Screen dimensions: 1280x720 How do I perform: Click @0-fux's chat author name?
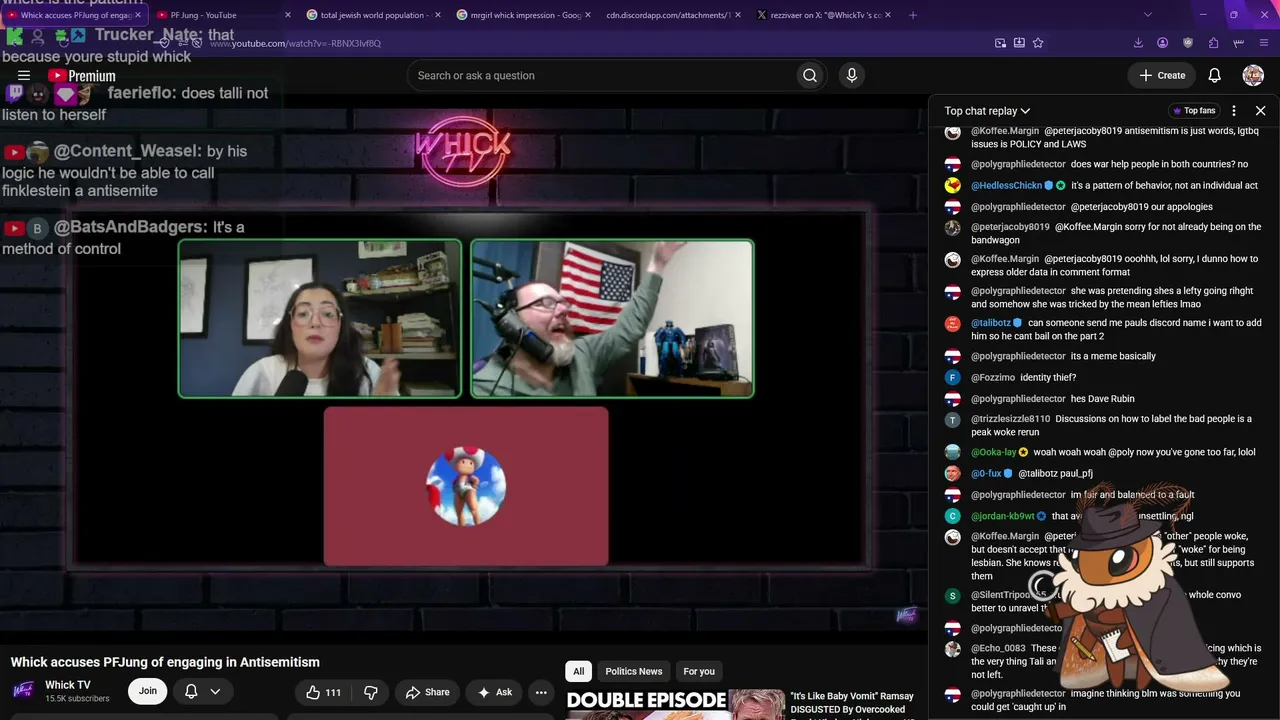click(x=986, y=473)
